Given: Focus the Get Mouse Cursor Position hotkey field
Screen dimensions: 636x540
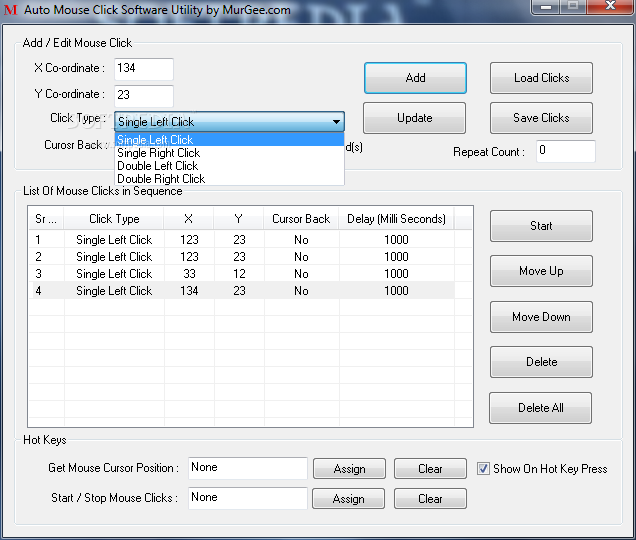Looking at the screenshot, I should click(248, 468).
